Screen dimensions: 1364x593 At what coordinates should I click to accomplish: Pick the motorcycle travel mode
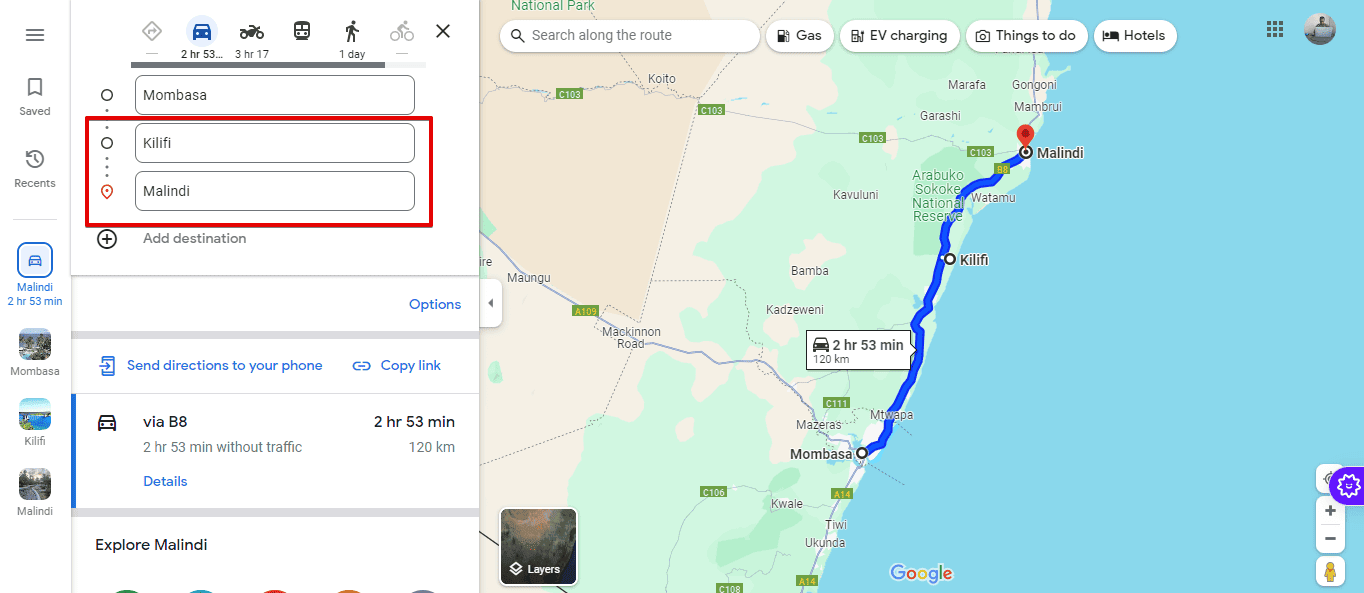(251, 30)
